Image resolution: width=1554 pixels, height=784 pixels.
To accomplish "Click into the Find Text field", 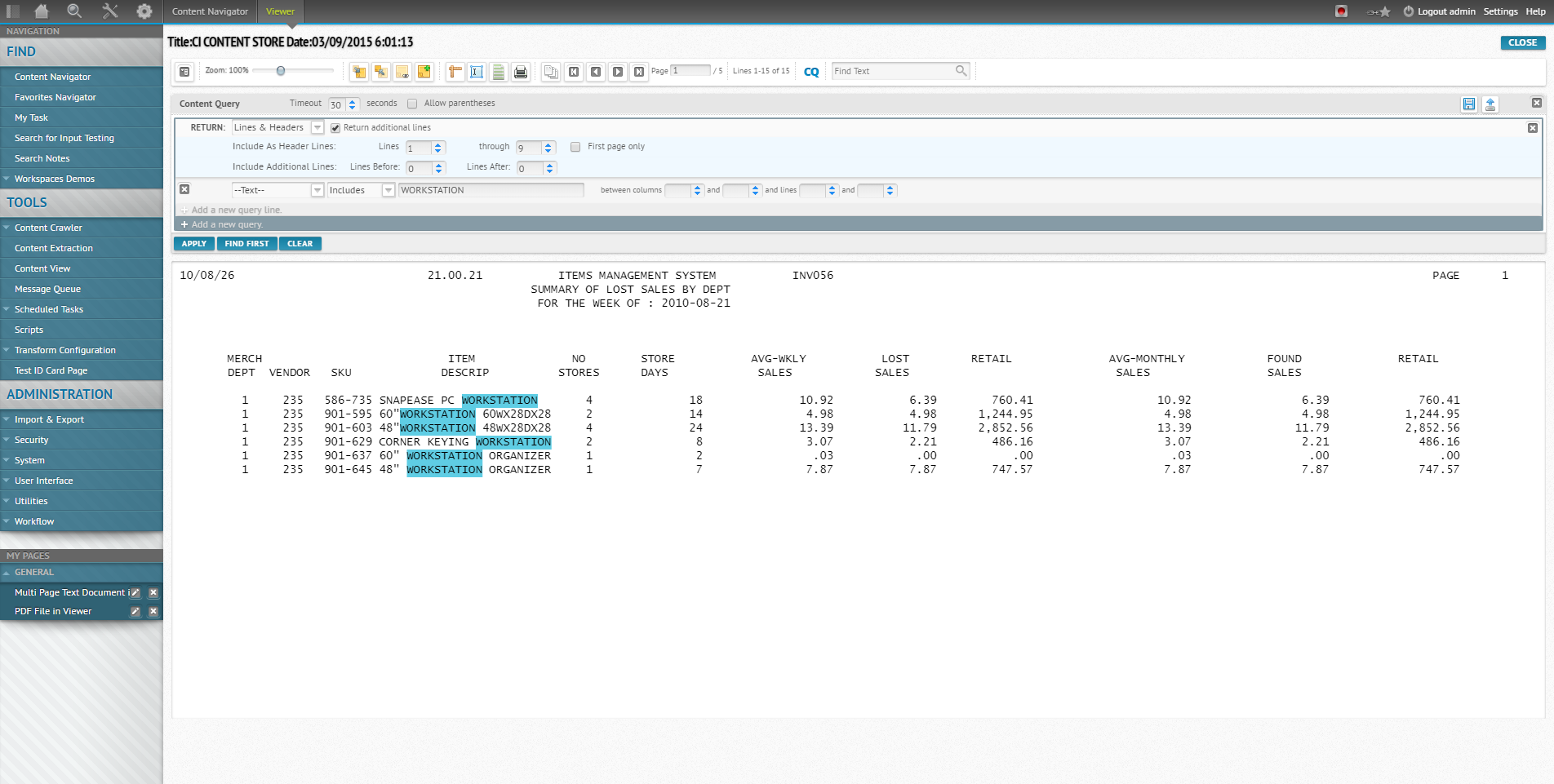I will click(x=893, y=71).
